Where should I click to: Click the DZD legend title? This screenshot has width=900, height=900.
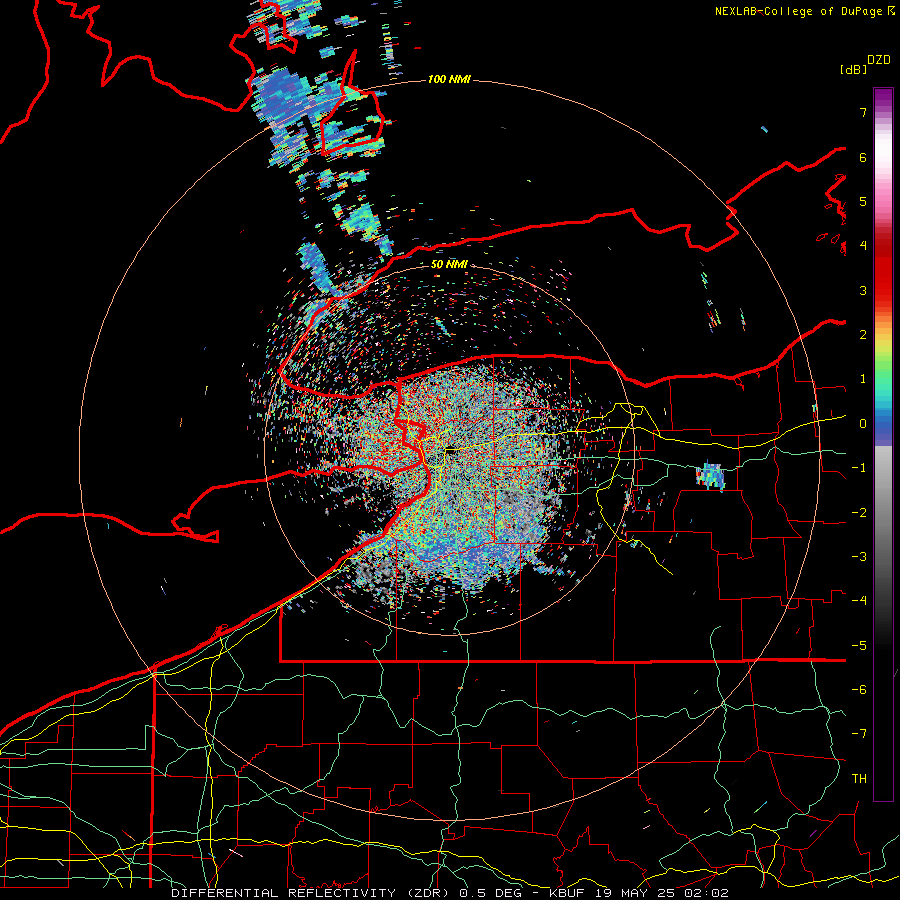pyautogui.click(x=879, y=60)
